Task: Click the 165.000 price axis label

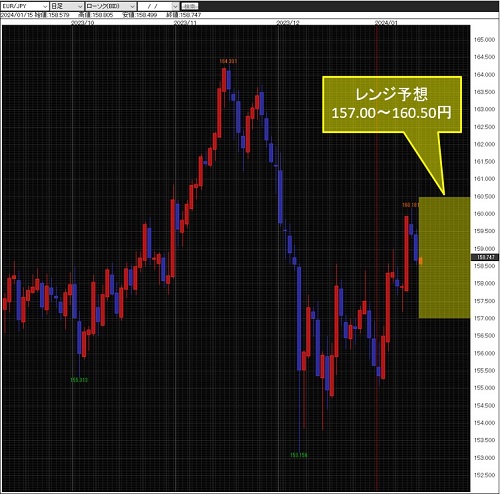Action: click(x=484, y=40)
